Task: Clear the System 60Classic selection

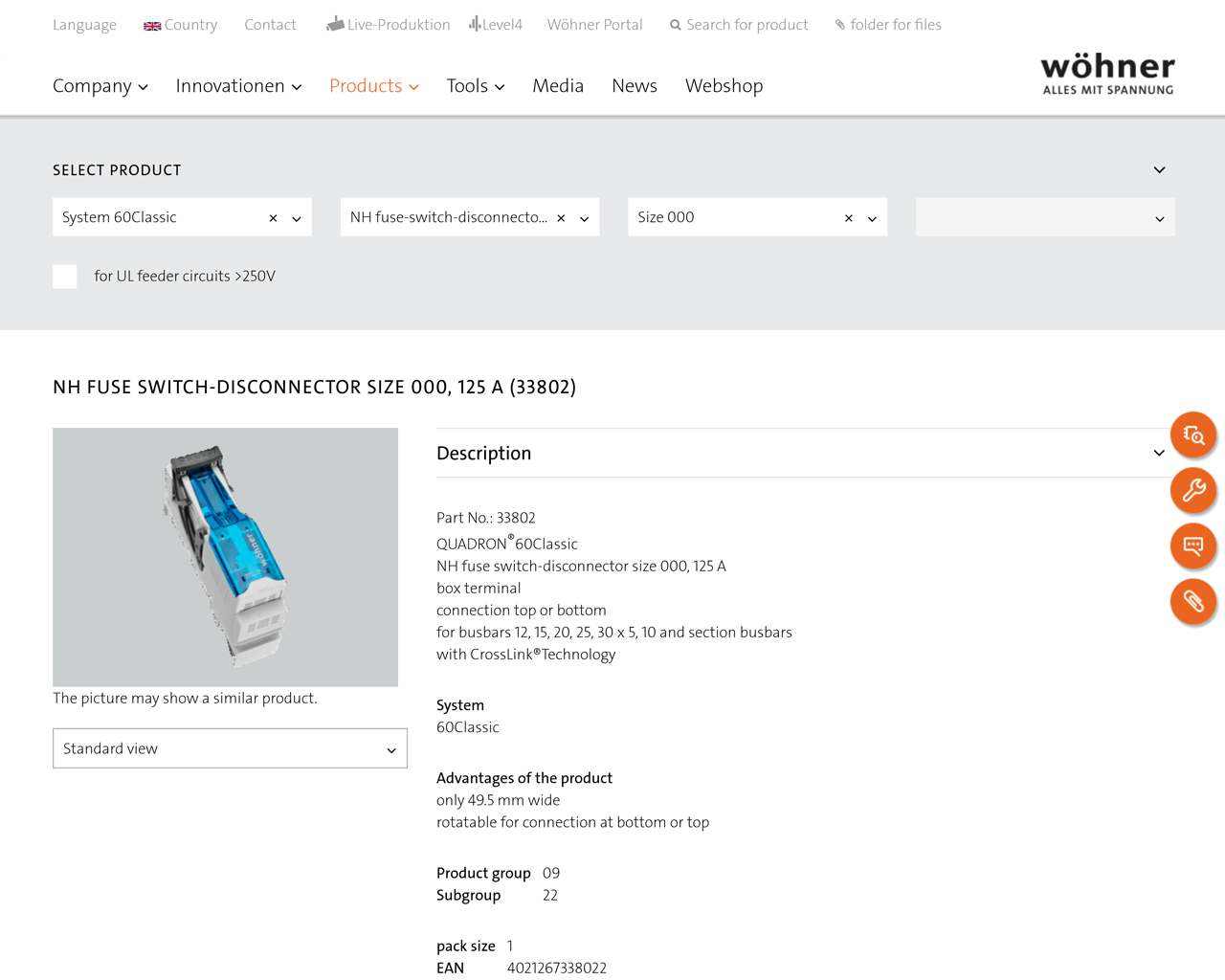Action: 273,218
